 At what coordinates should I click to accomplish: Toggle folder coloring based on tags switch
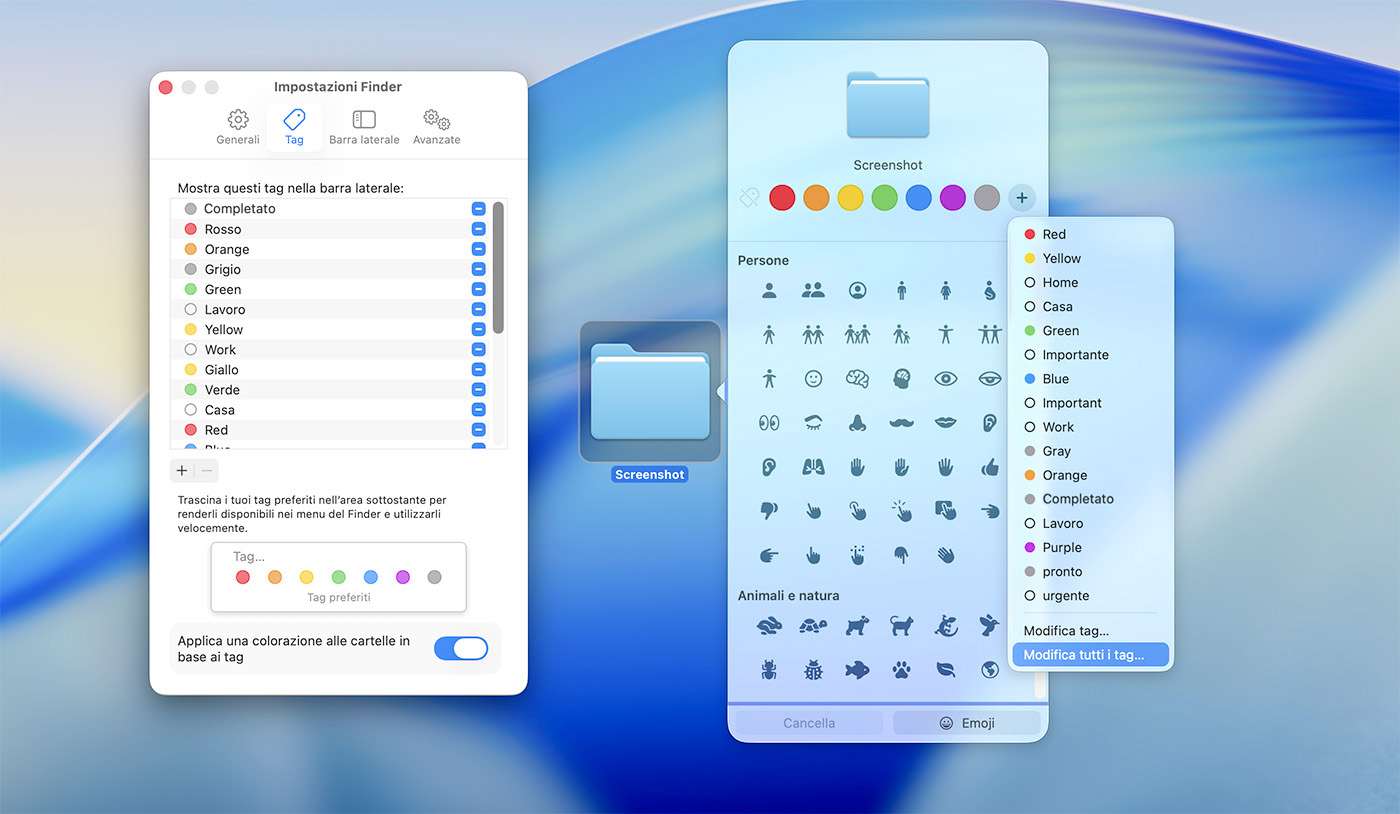point(461,649)
